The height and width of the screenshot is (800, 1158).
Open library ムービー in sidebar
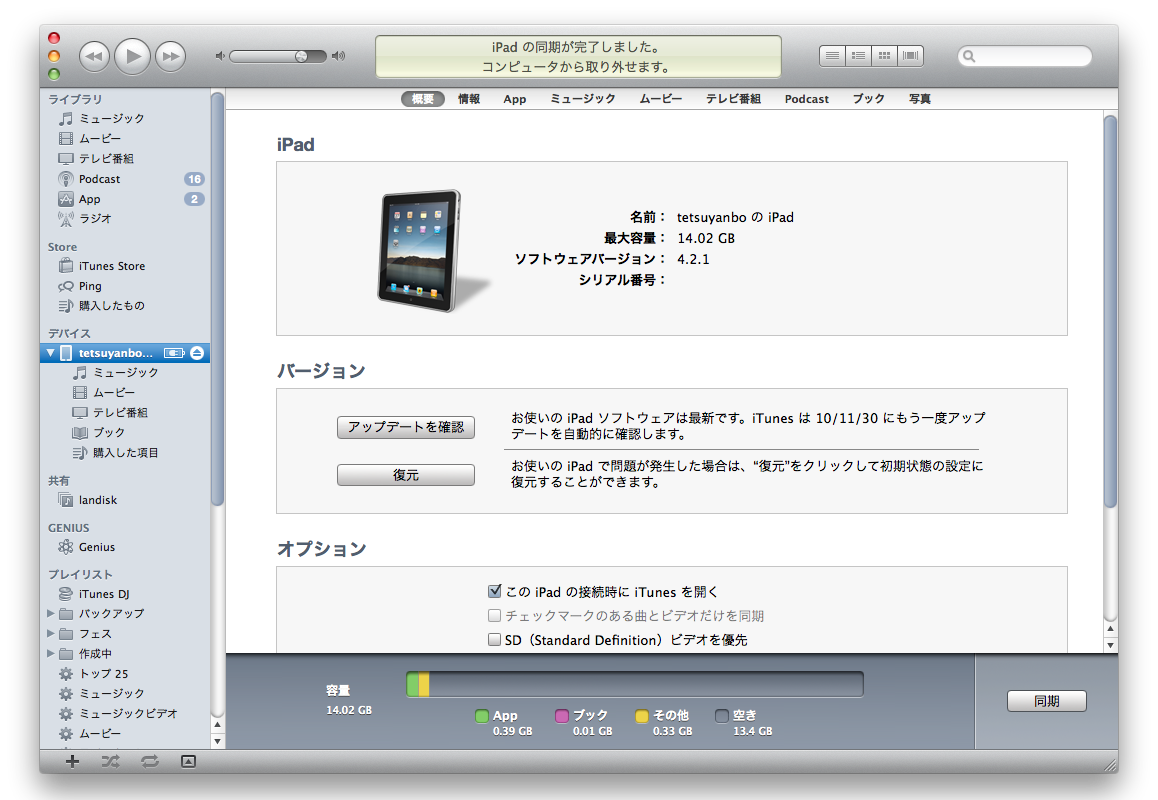125,138
